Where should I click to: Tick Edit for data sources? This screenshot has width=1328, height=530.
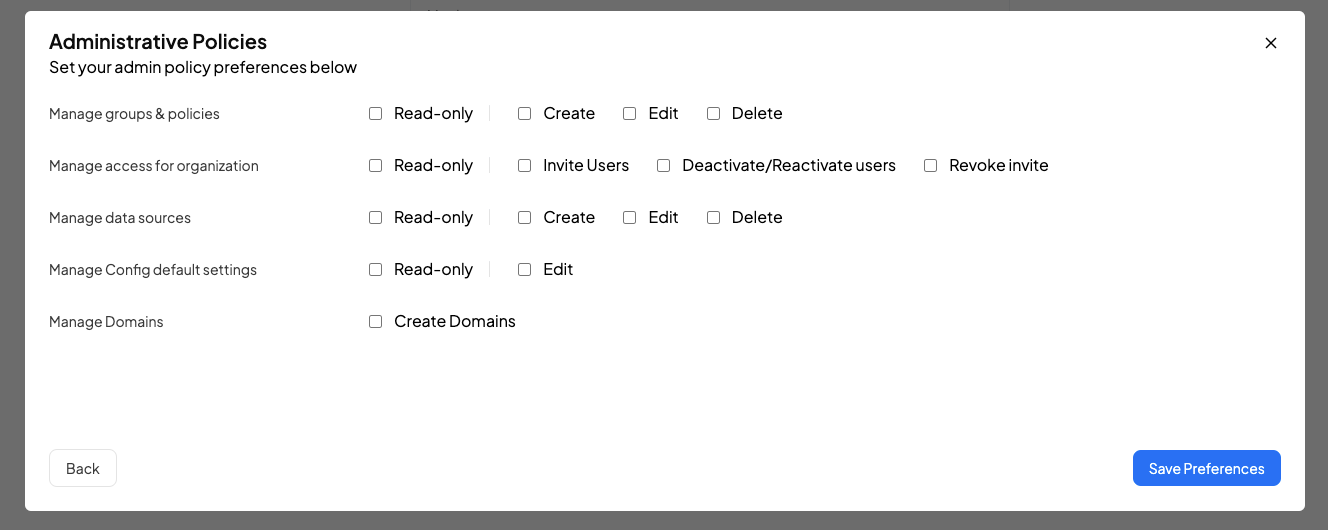(630, 218)
